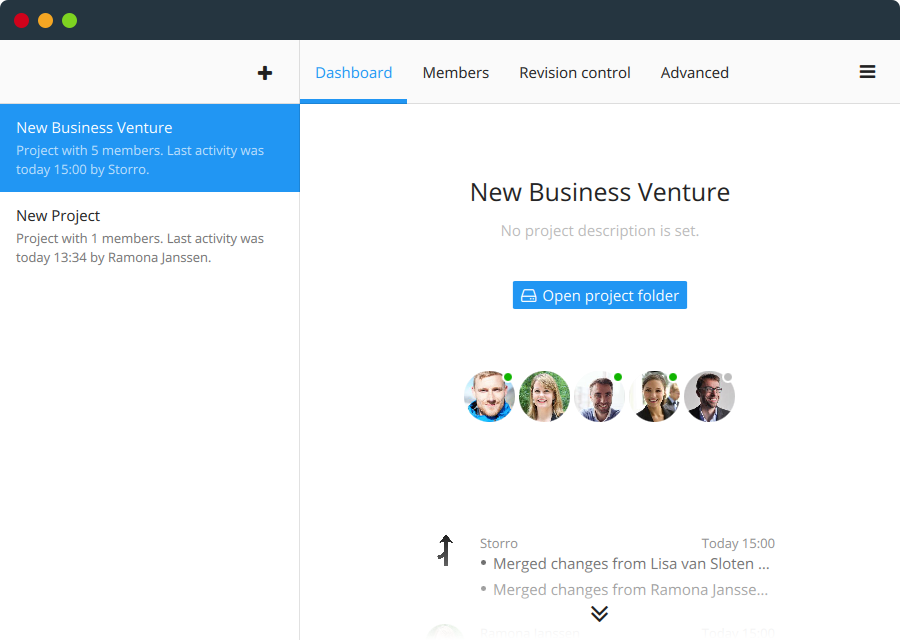Viewport: 900px width, 640px height.
Task: Select New Project in sidebar list
Action: [150, 236]
